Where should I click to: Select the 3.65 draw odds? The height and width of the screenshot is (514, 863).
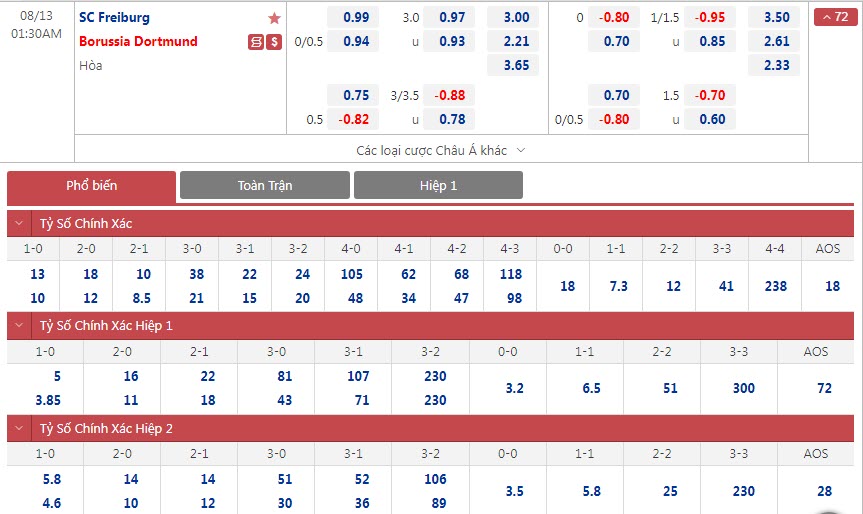click(515, 66)
